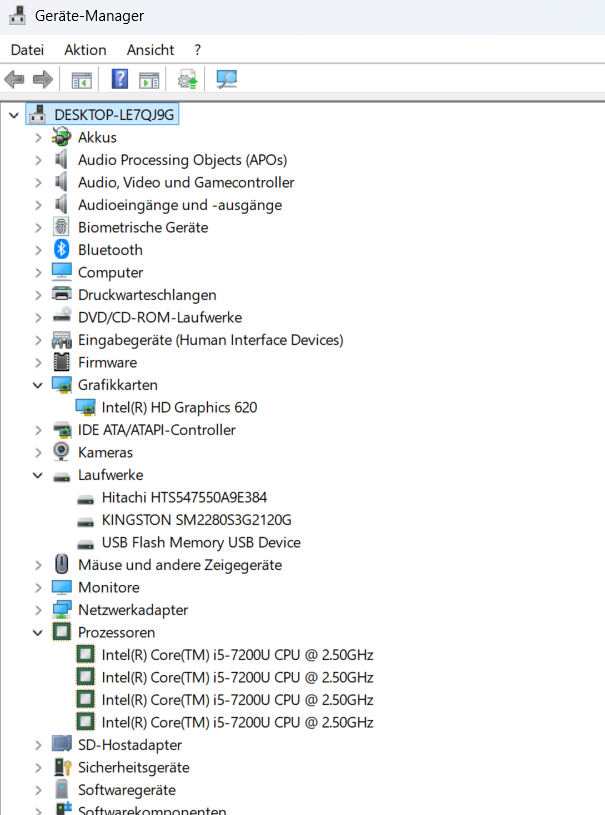Screen dimensions: 605x815
Task: Select KINGSTON SM2280S3G2120G drive
Action: [x=196, y=520]
